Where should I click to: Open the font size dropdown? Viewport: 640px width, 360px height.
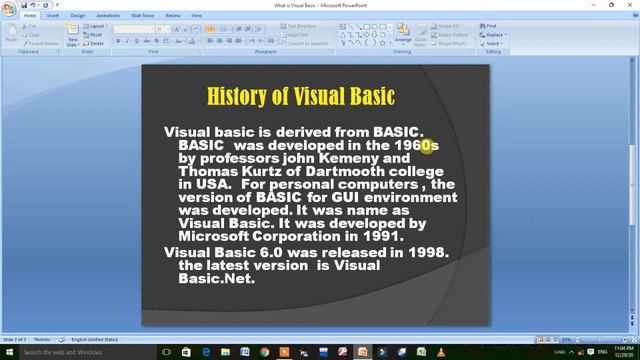163,29
